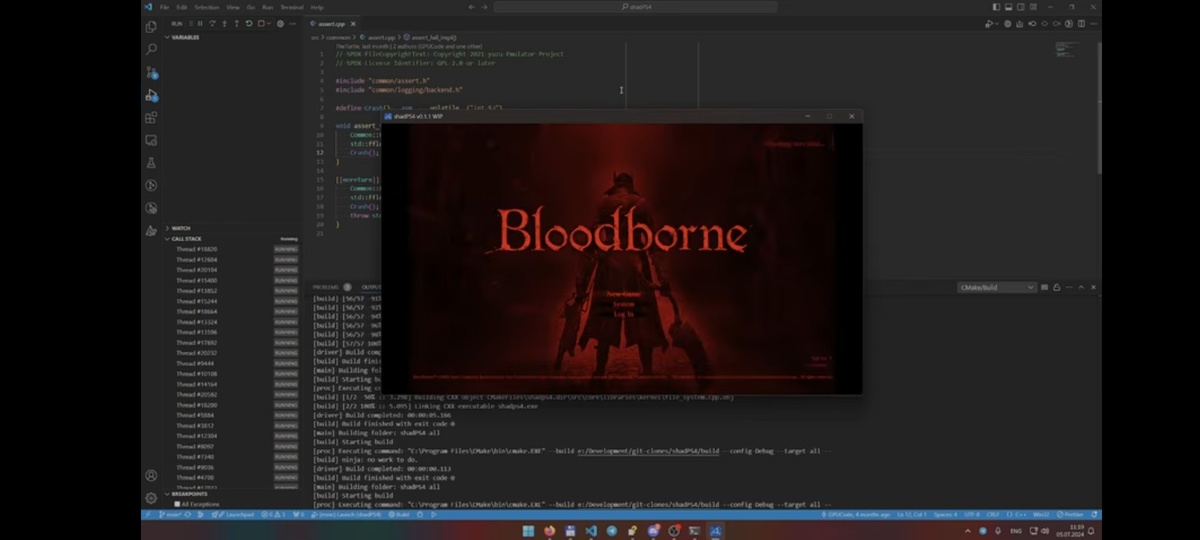Image resolution: width=1200 pixels, height=540 pixels.
Task: Click the Windows Start button
Action: (x=528, y=530)
